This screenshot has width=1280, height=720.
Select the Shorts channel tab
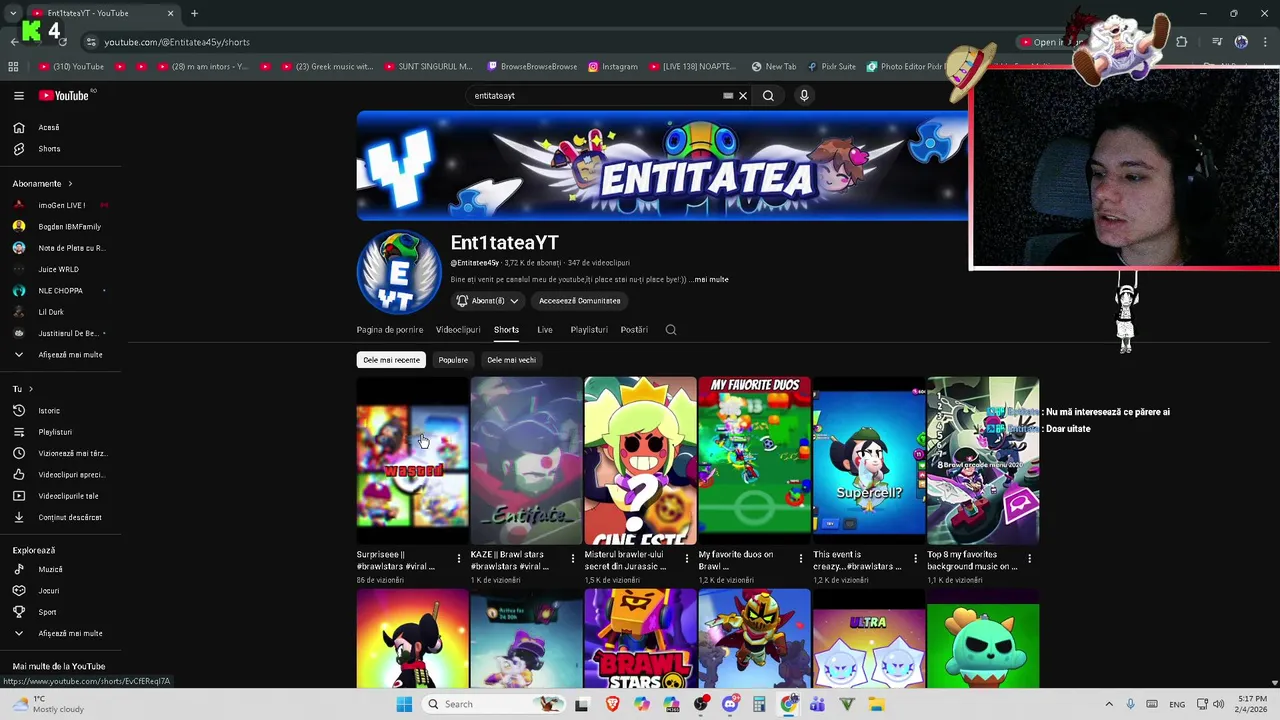click(x=506, y=330)
